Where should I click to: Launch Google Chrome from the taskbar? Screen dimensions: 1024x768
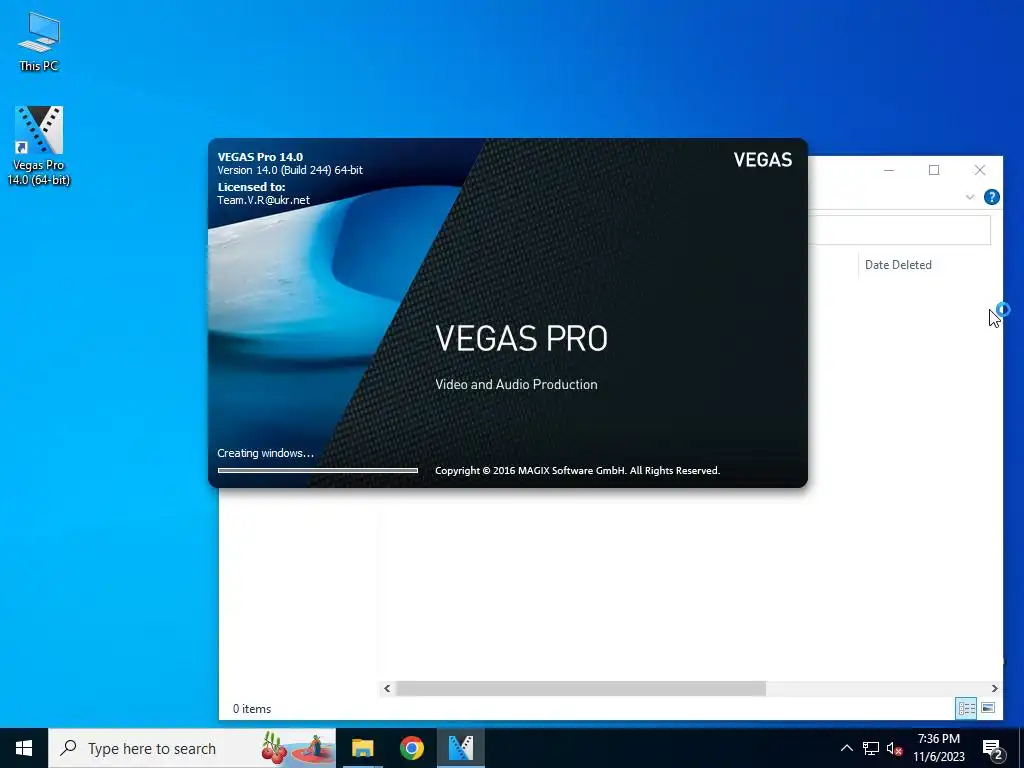[x=412, y=748]
